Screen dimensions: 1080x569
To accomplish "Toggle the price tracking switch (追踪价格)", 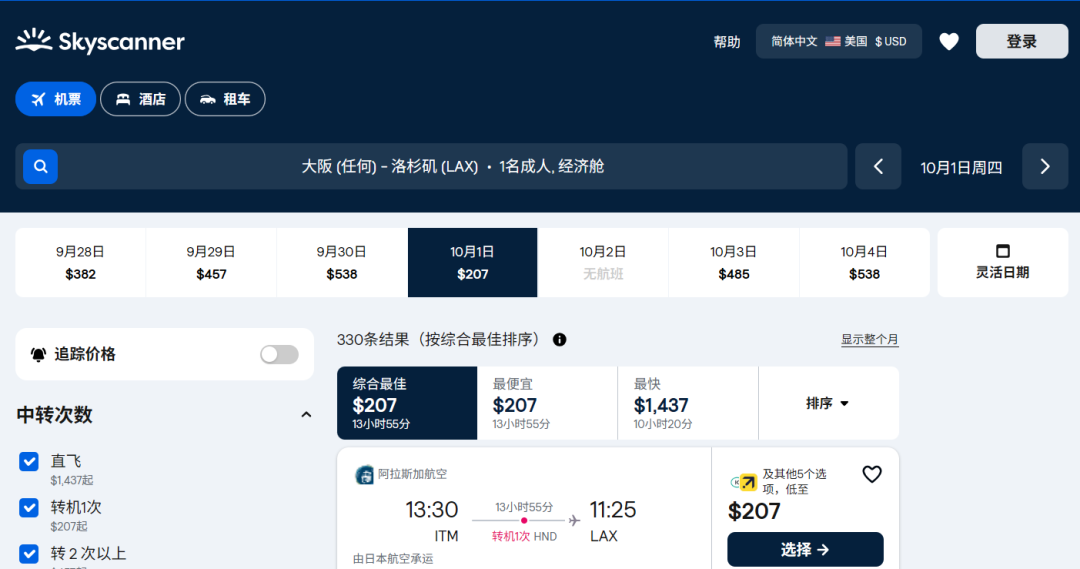I will (279, 354).
